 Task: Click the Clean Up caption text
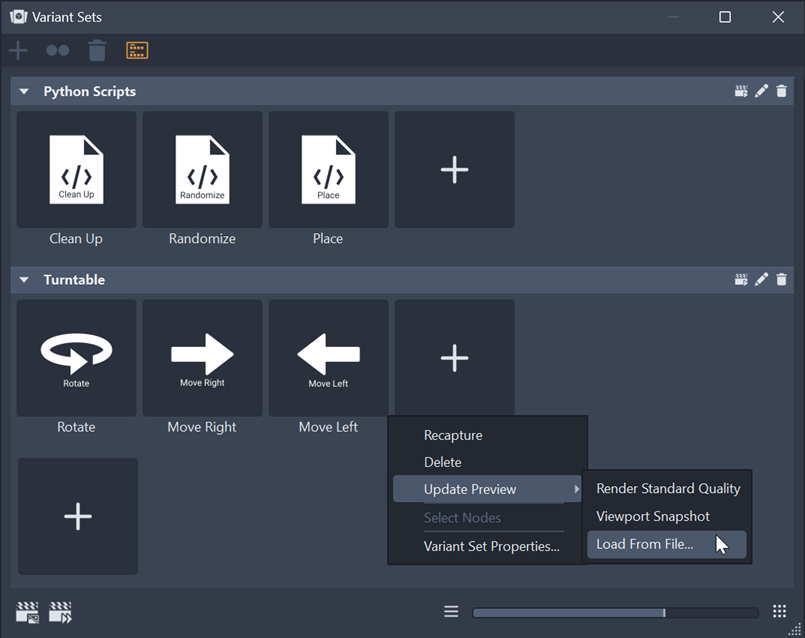(76, 239)
